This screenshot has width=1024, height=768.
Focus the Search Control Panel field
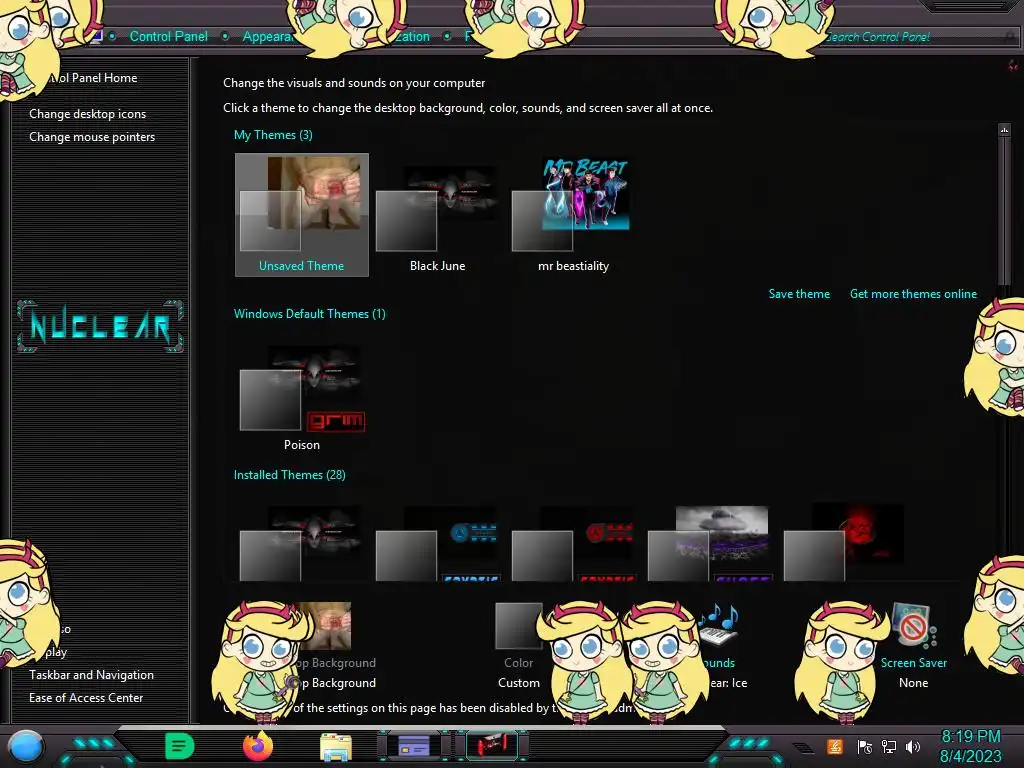[914, 37]
